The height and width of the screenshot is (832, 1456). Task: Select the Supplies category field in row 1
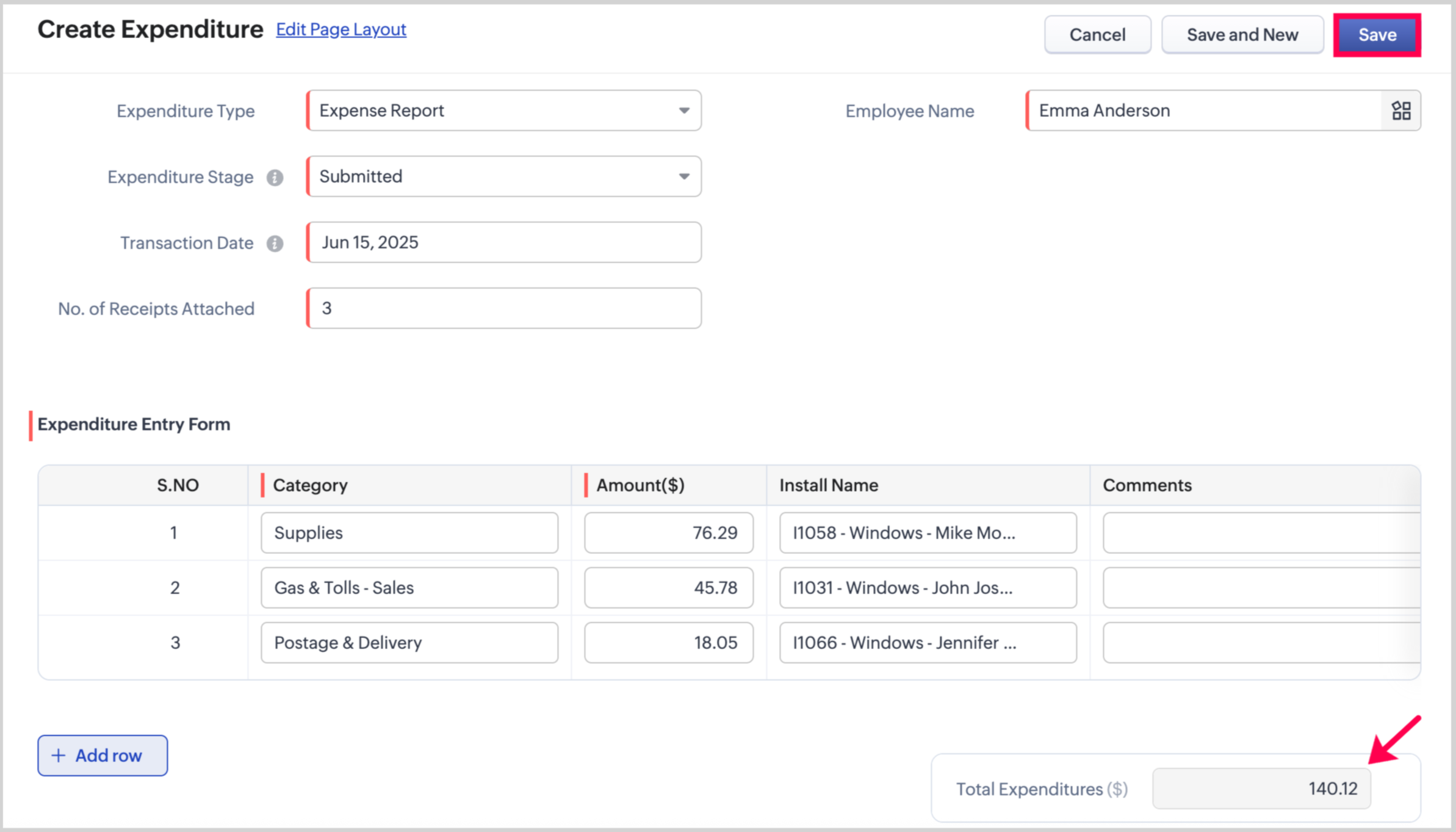(409, 533)
